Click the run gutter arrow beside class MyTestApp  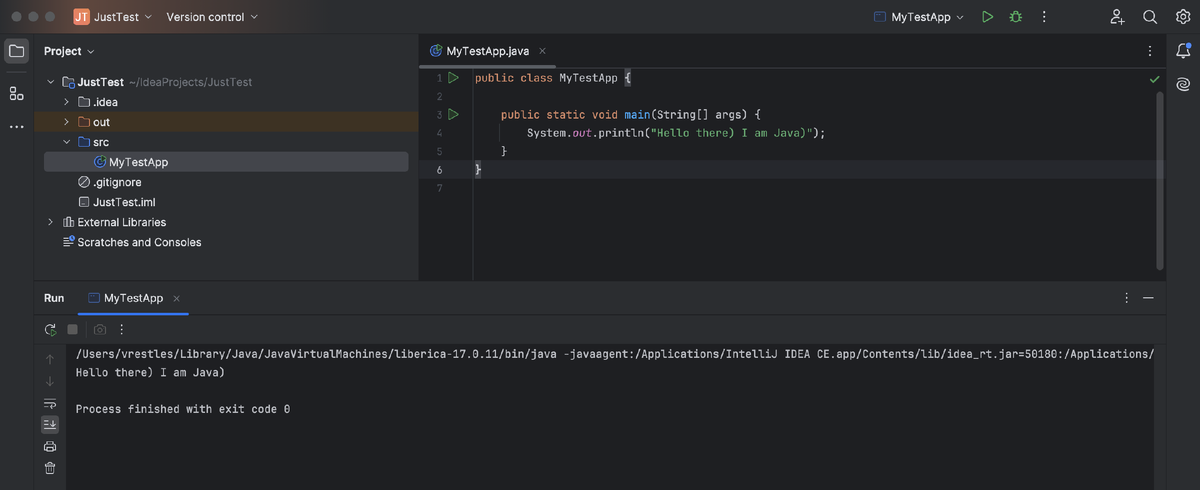coord(453,78)
